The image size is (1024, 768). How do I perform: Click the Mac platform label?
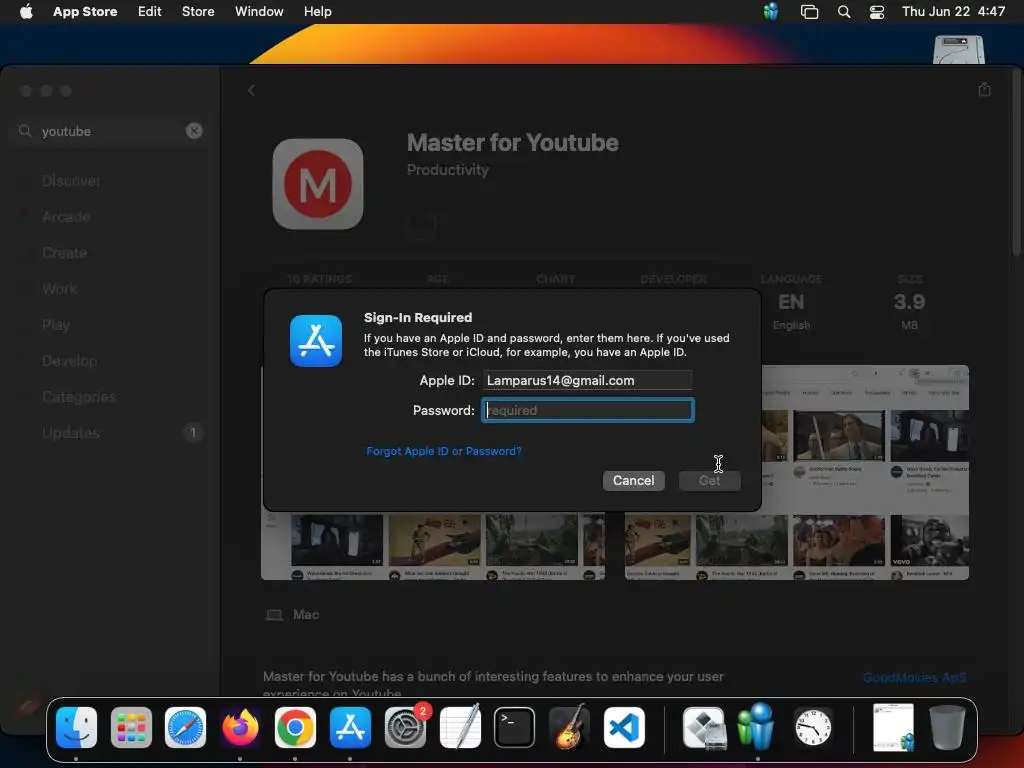pos(306,615)
